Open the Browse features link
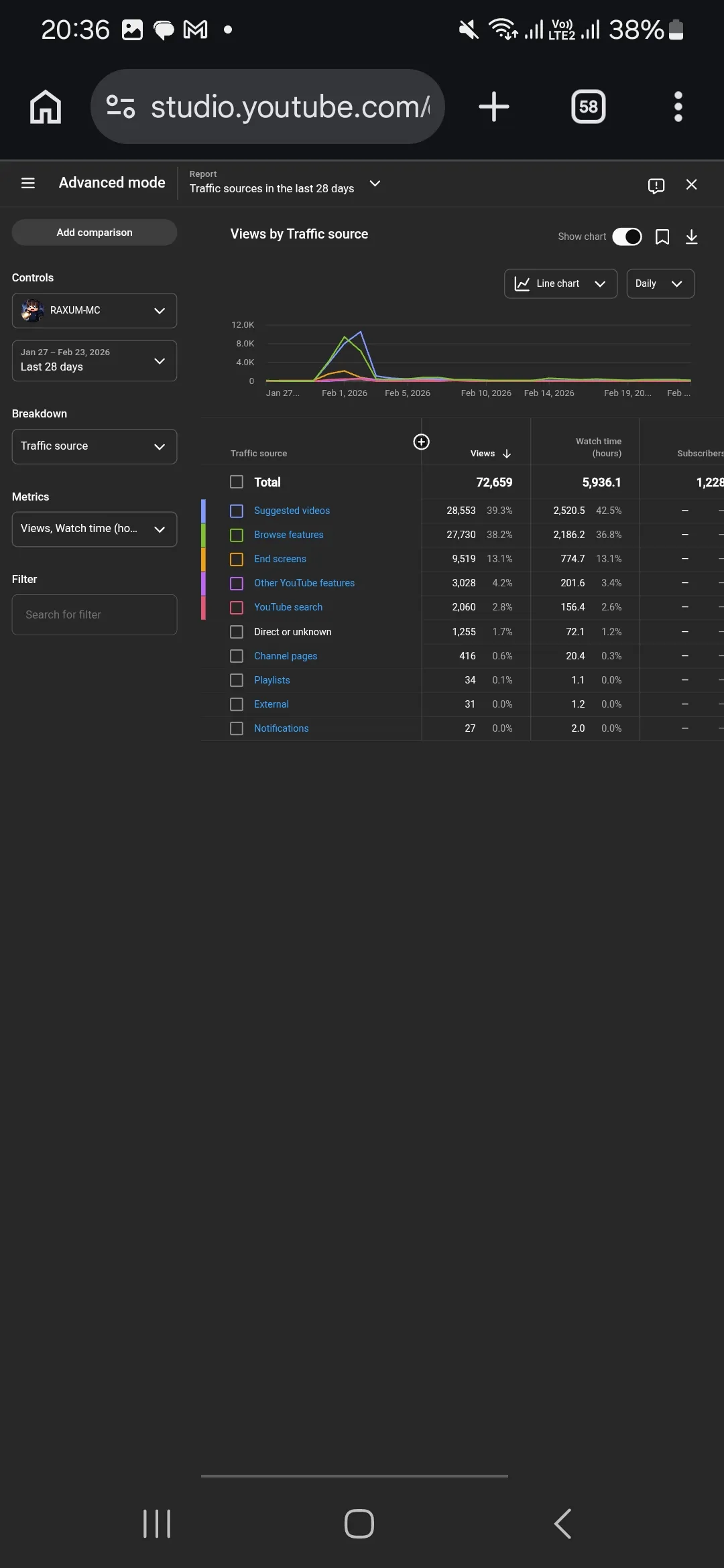This screenshot has height=1568, width=724. (x=288, y=535)
